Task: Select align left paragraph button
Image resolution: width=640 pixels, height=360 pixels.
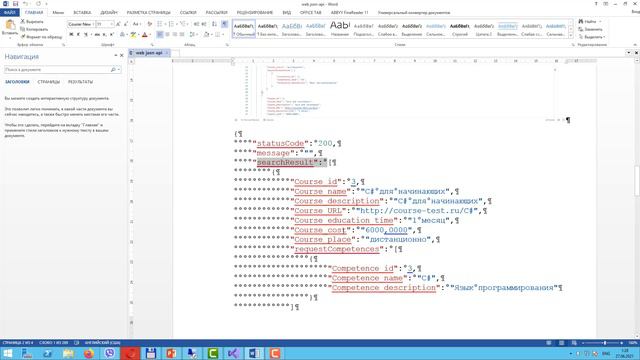Action: pos(160,35)
